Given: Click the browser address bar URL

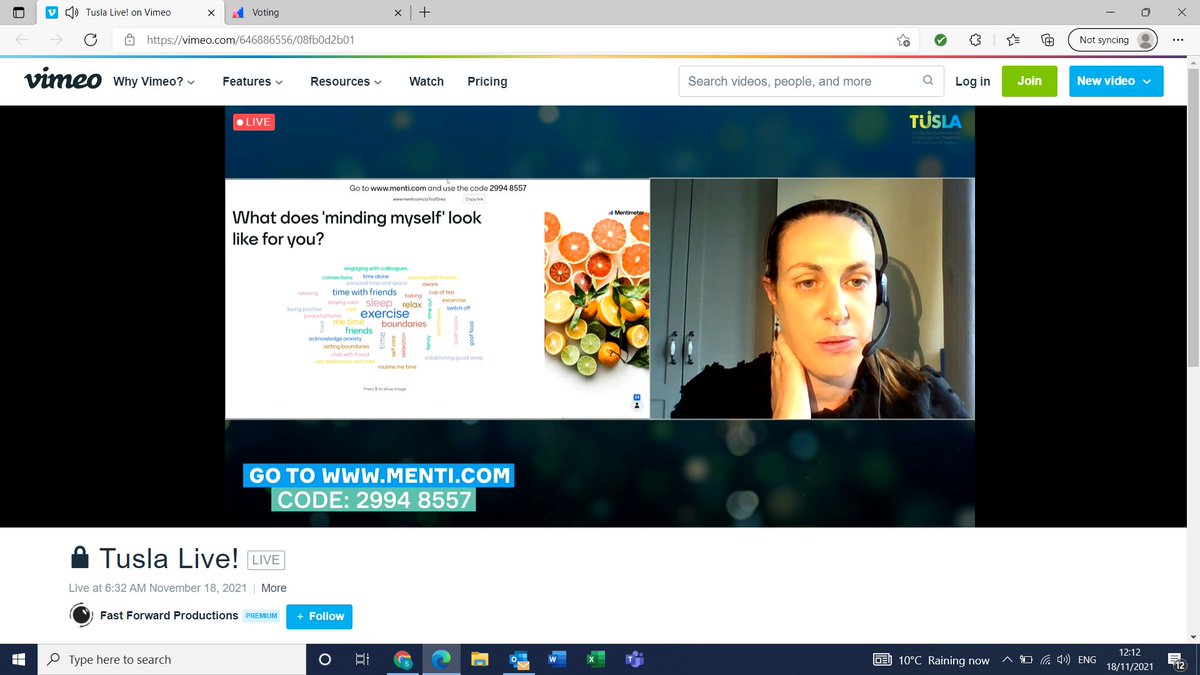Looking at the screenshot, I should coord(250,40).
